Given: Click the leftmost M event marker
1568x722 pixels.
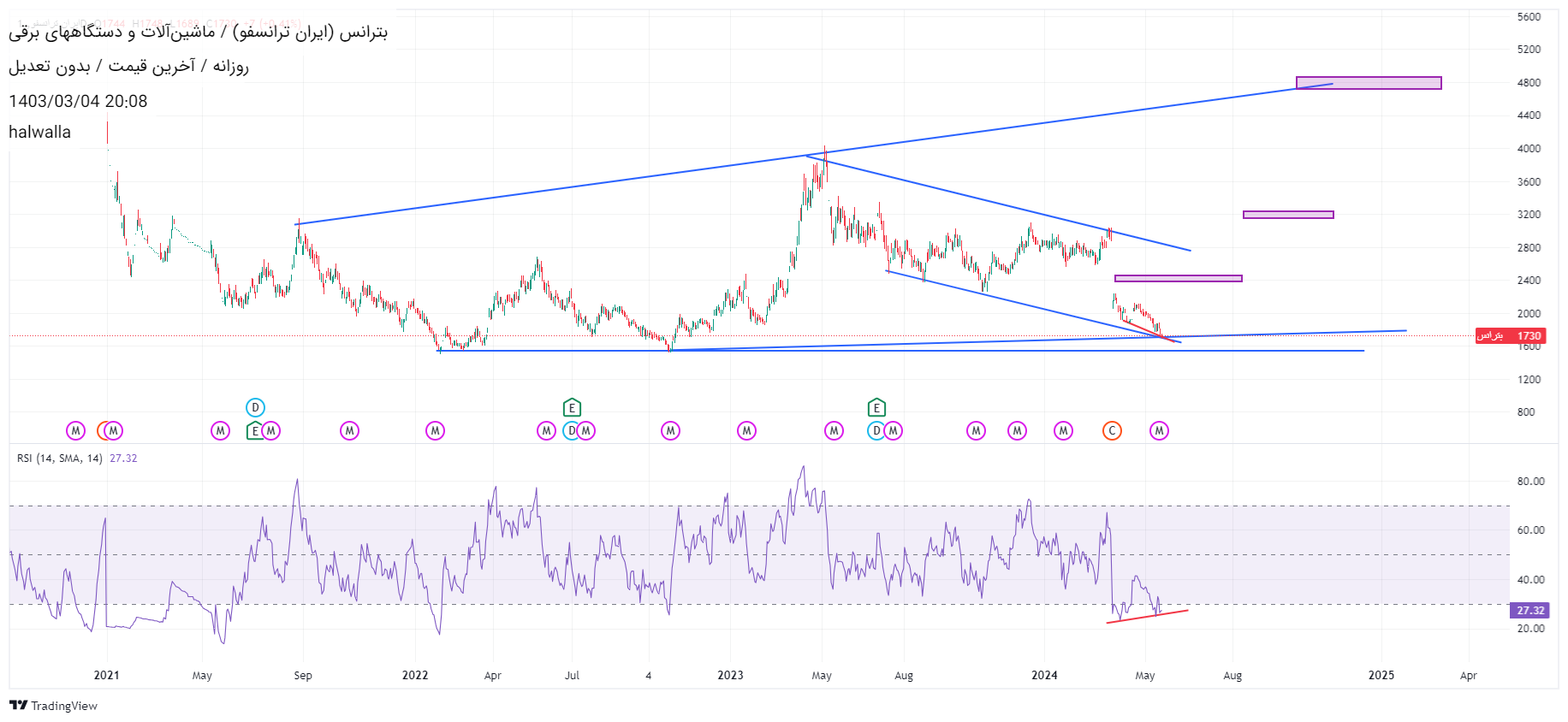Looking at the screenshot, I should [x=76, y=430].
